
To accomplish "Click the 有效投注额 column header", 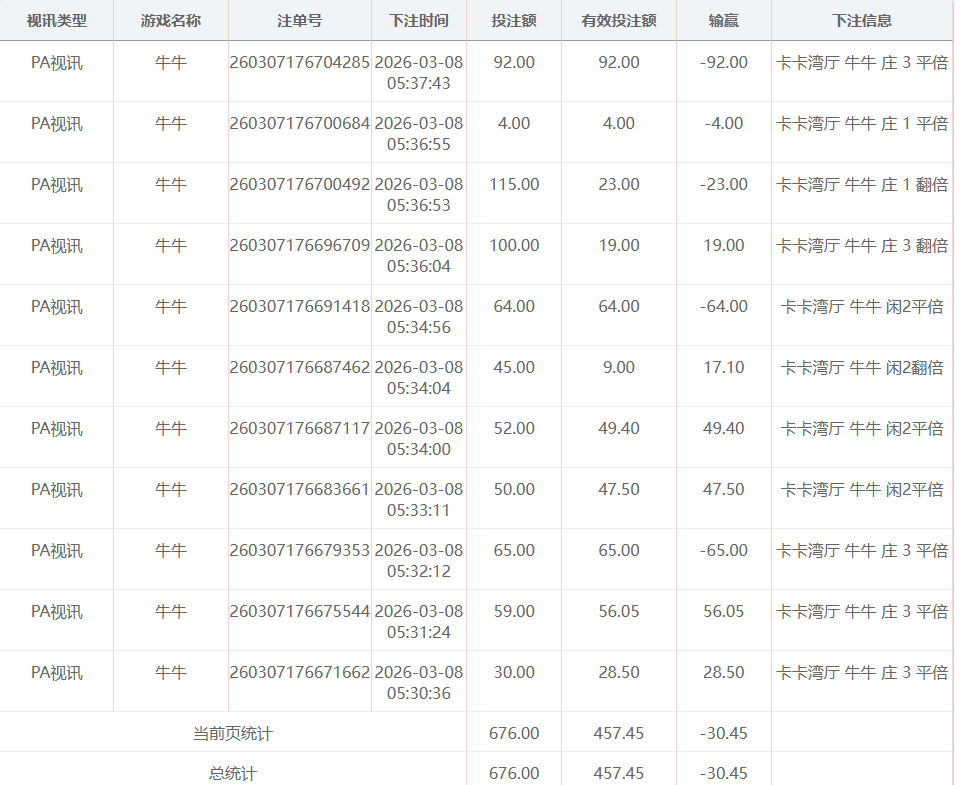I will click(x=618, y=20).
